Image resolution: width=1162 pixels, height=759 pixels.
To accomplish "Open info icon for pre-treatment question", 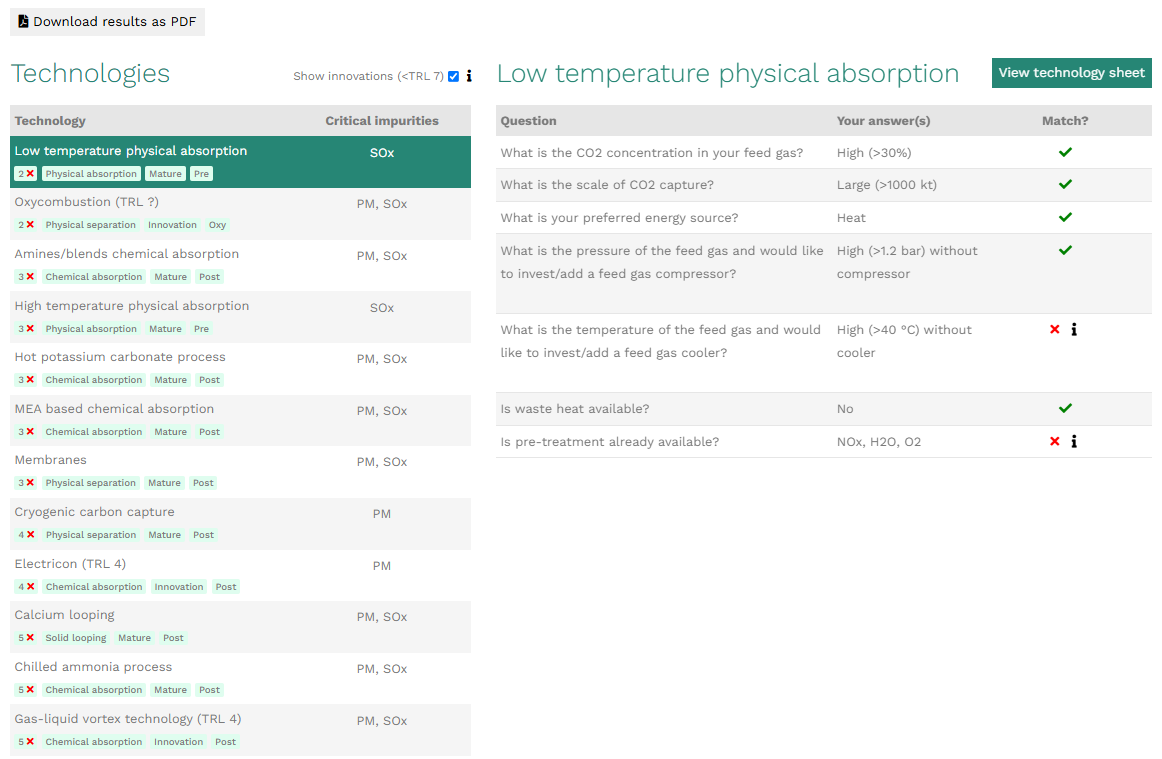I will point(1074,442).
